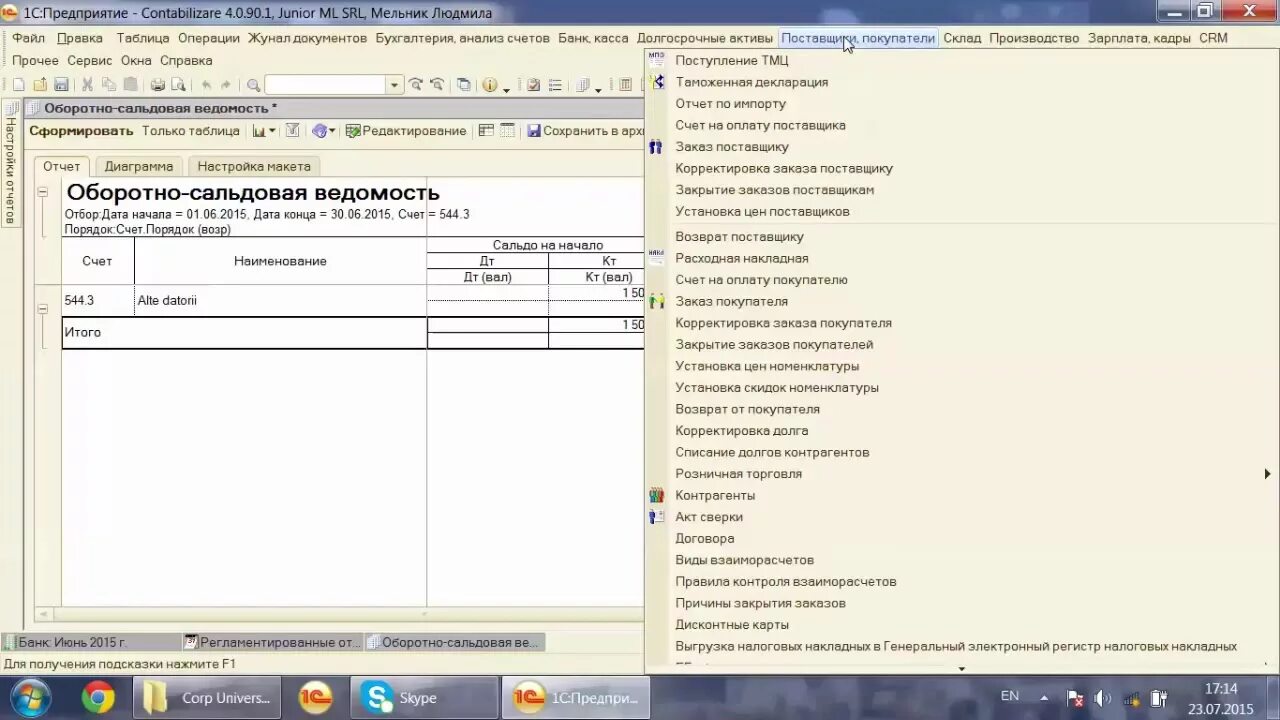Image resolution: width=1280 pixels, height=720 pixels.
Task: Open the Операции menu
Action: click(209, 38)
